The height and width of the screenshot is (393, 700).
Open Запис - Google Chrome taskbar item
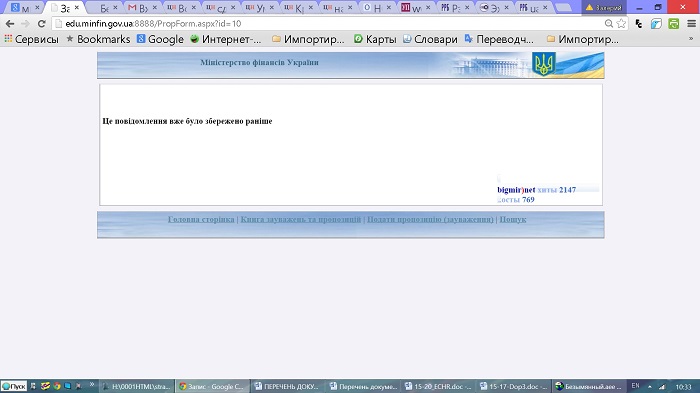click(212, 386)
